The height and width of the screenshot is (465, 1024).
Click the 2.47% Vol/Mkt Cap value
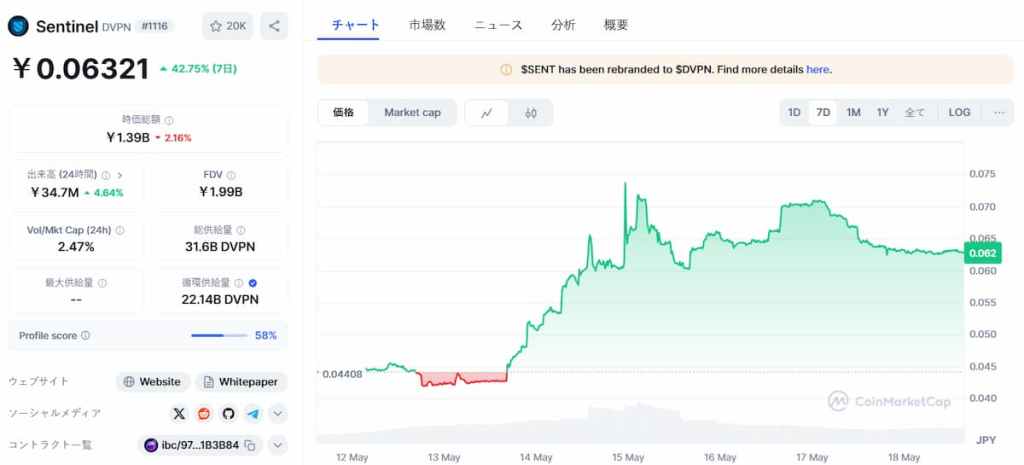[x=76, y=248]
